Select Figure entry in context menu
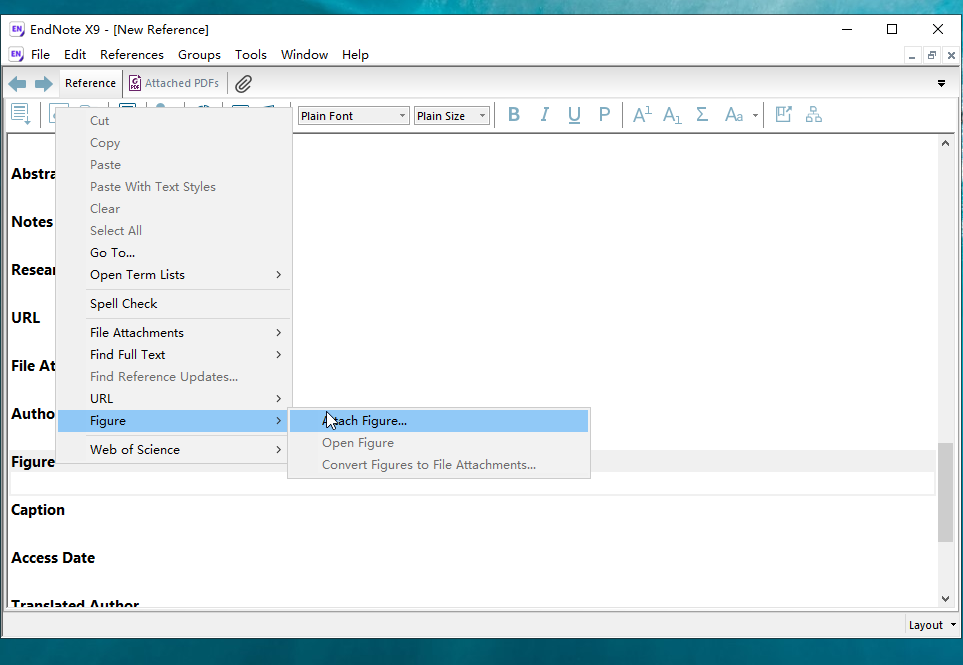 [174, 421]
